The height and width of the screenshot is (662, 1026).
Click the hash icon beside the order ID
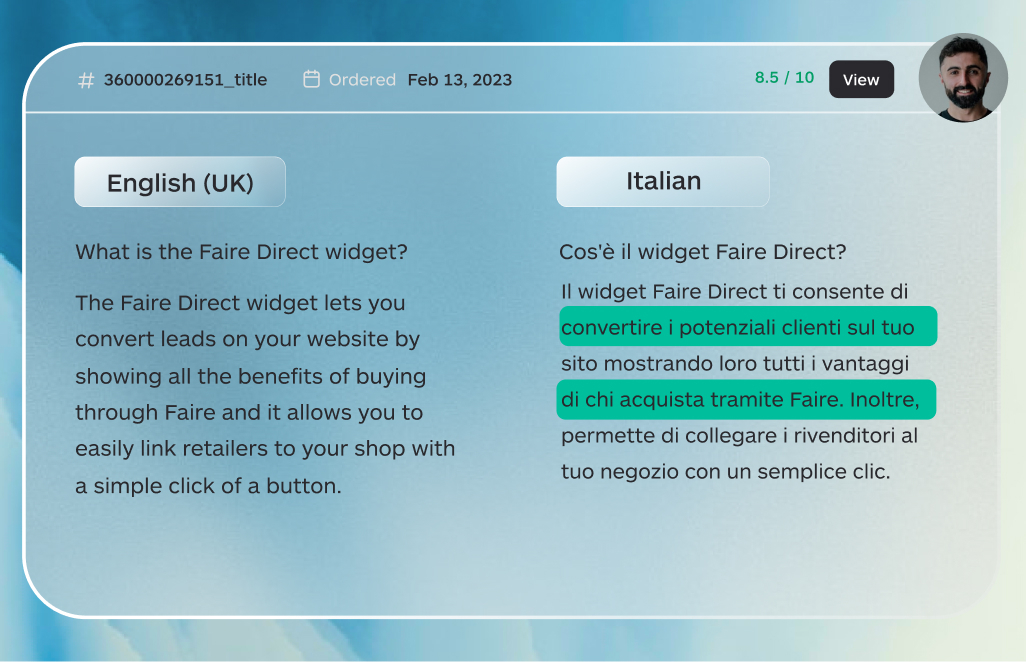(x=86, y=80)
